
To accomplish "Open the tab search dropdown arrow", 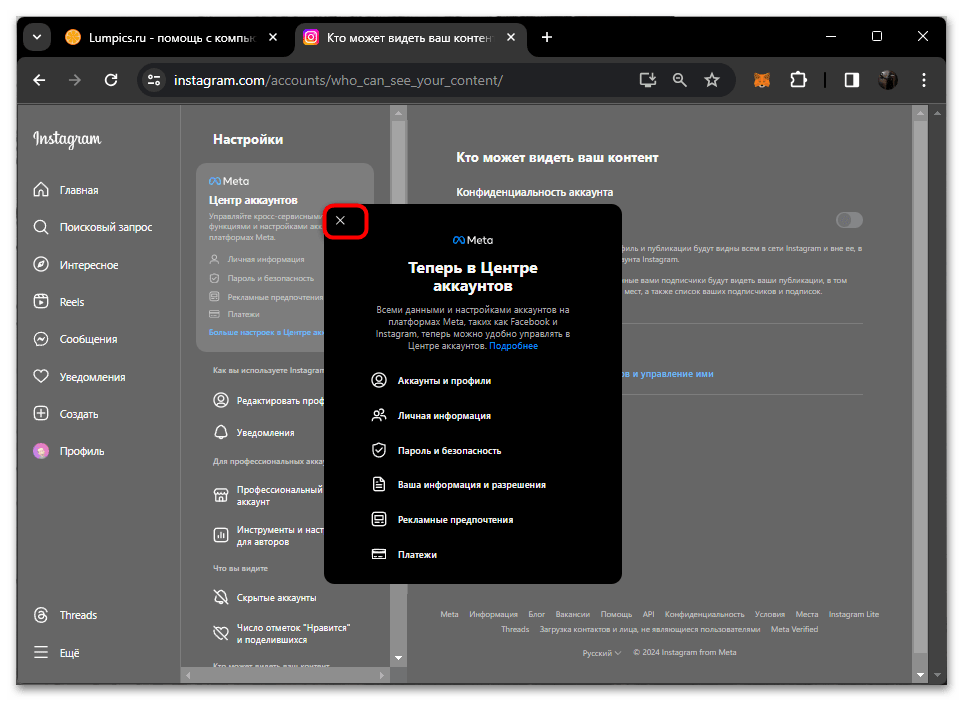I will tap(37, 37).
